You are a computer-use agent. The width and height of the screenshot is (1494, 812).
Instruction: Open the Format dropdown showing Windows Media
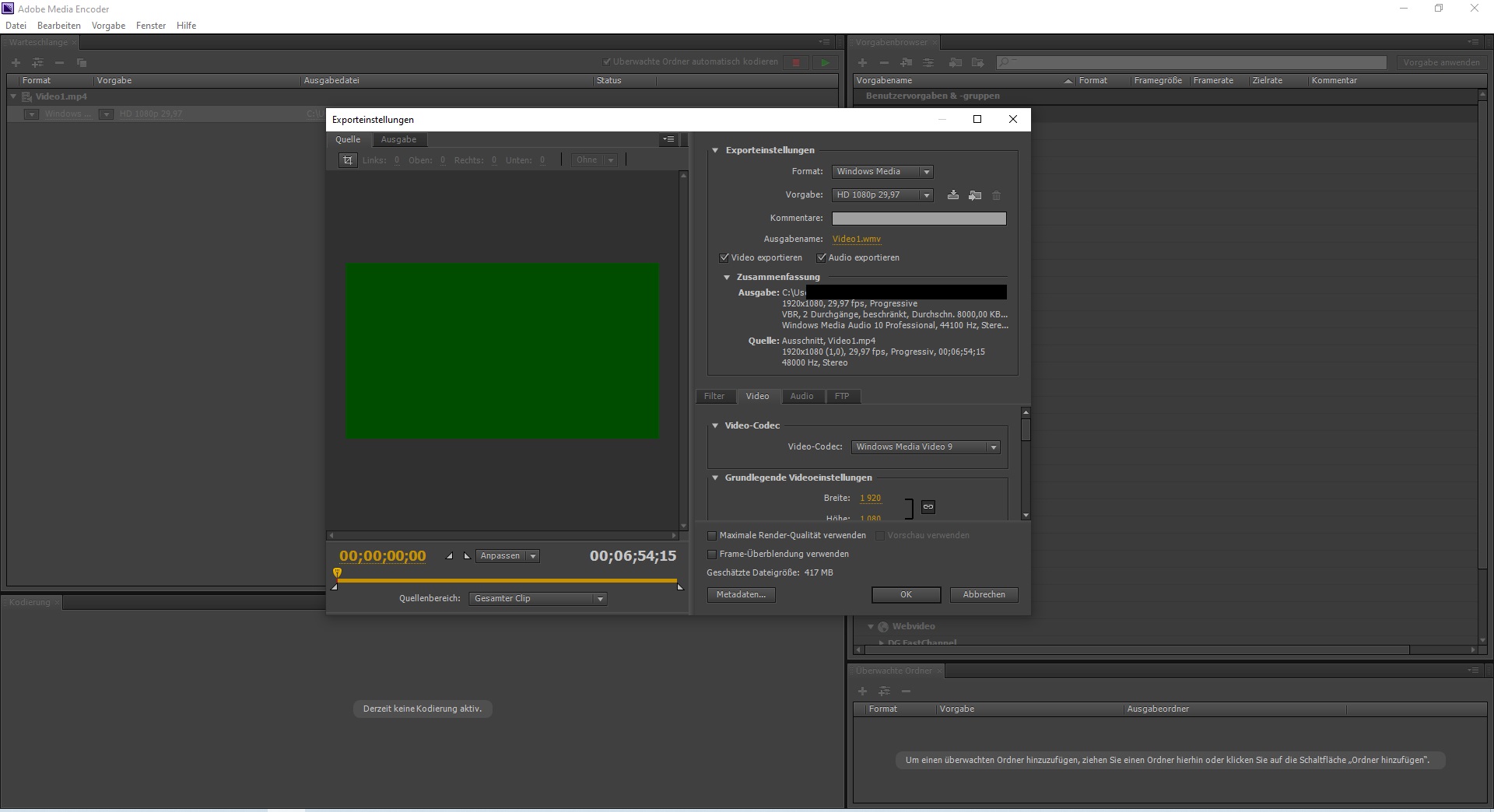882,172
